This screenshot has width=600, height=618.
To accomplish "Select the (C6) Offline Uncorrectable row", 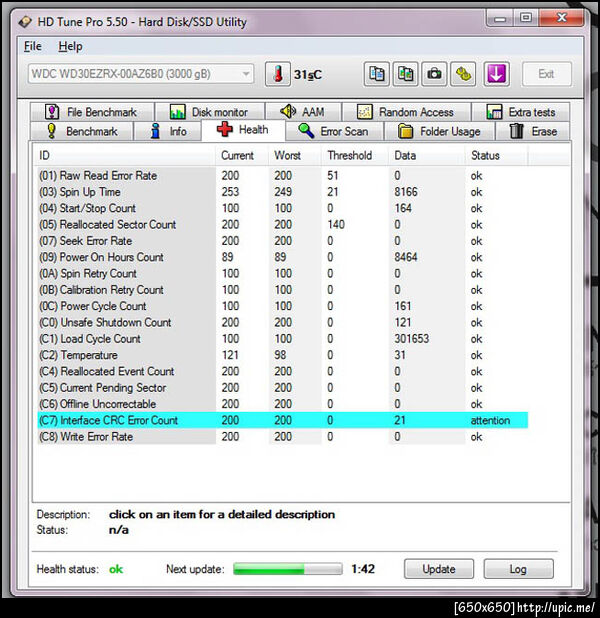I will point(283,404).
